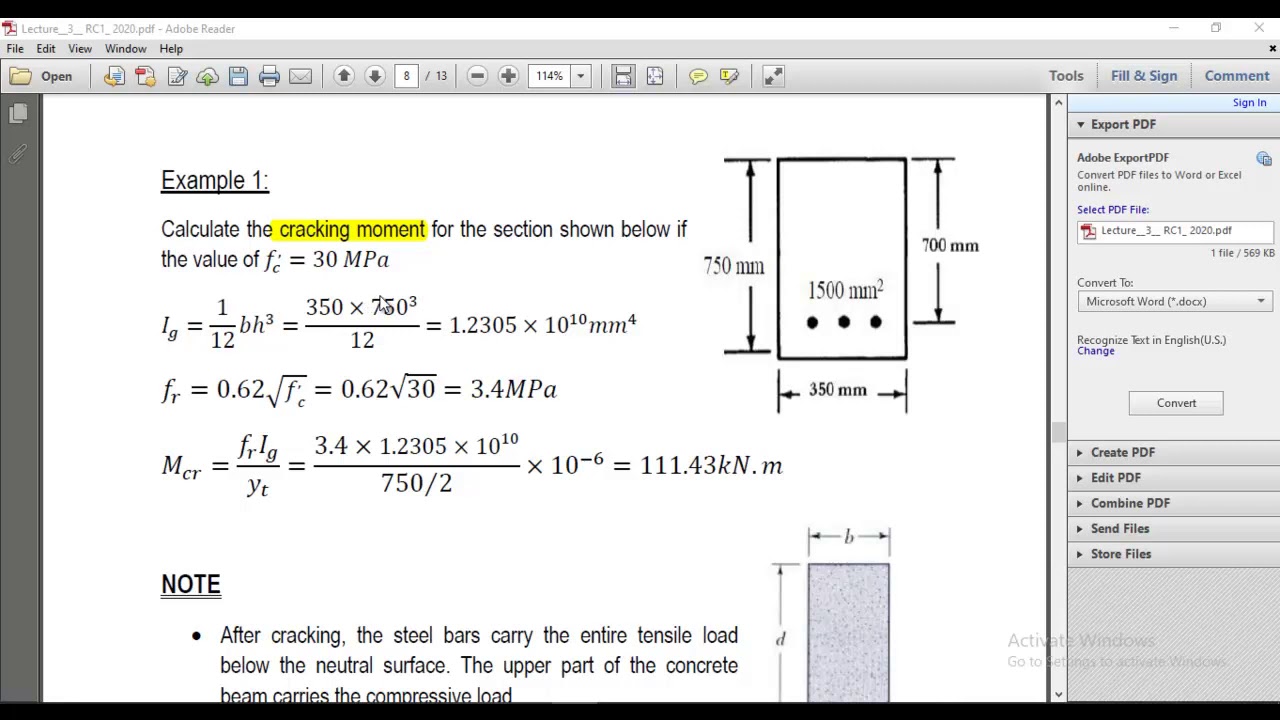This screenshot has height=720, width=1280.
Task: Click the email envelope icon
Action: click(x=300, y=76)
